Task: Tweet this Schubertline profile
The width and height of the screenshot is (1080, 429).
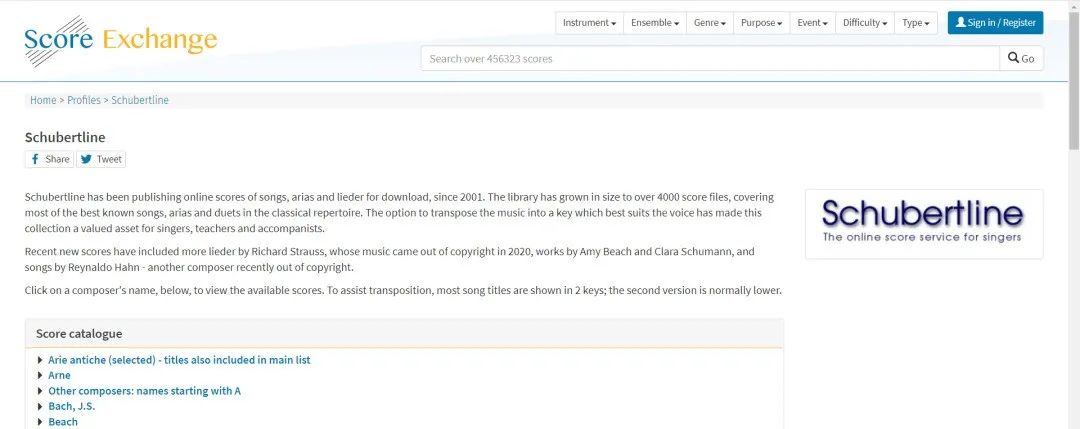Action: pyautogui.click(x=101, y=159)
